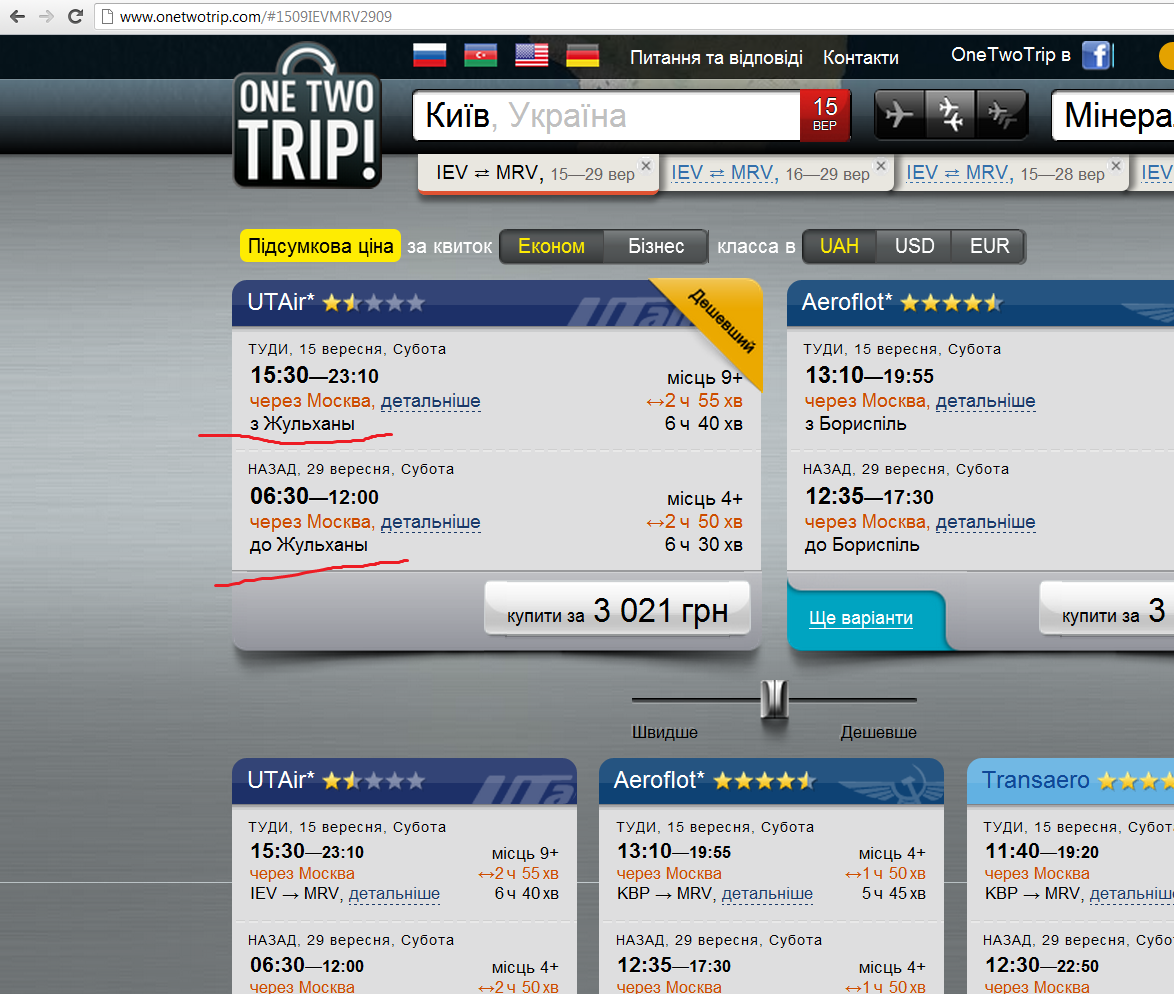Select the round-trip planes icon
The image size is (1174, 994).
(950, 115)
